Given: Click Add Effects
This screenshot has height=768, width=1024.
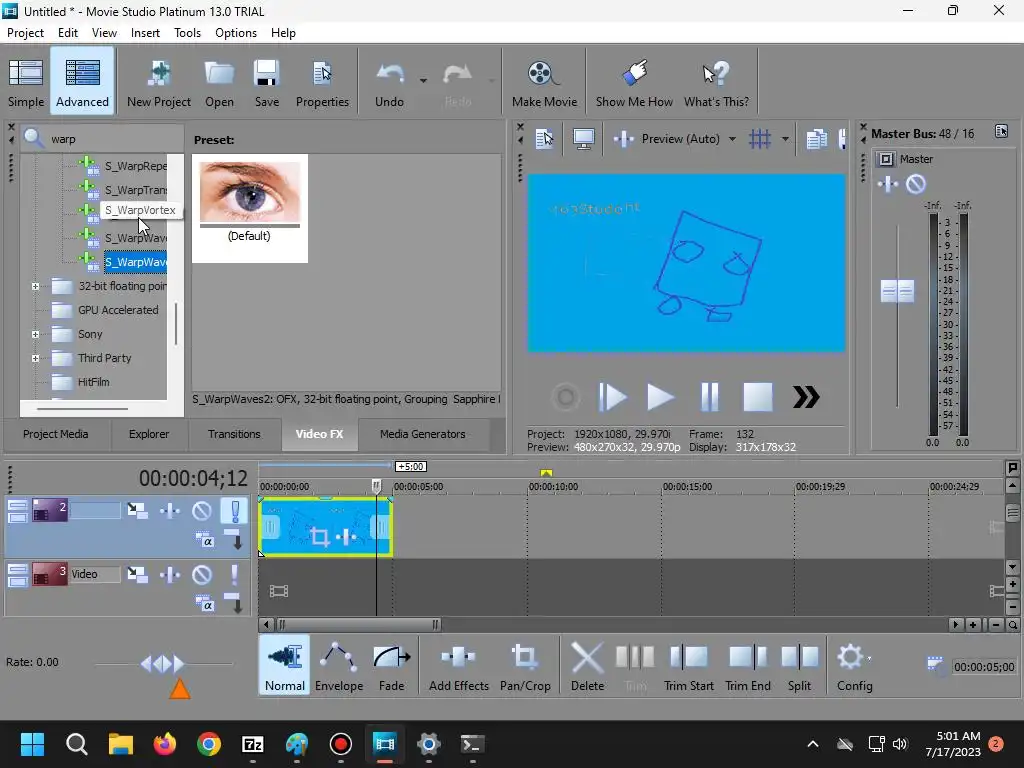Looking at the screenshot, I should (x=458, y=665).
